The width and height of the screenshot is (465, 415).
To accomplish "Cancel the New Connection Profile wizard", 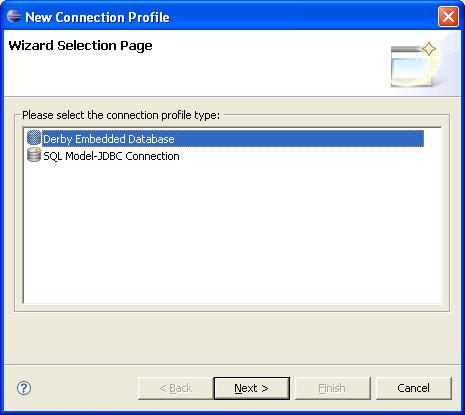I will 414,388.
